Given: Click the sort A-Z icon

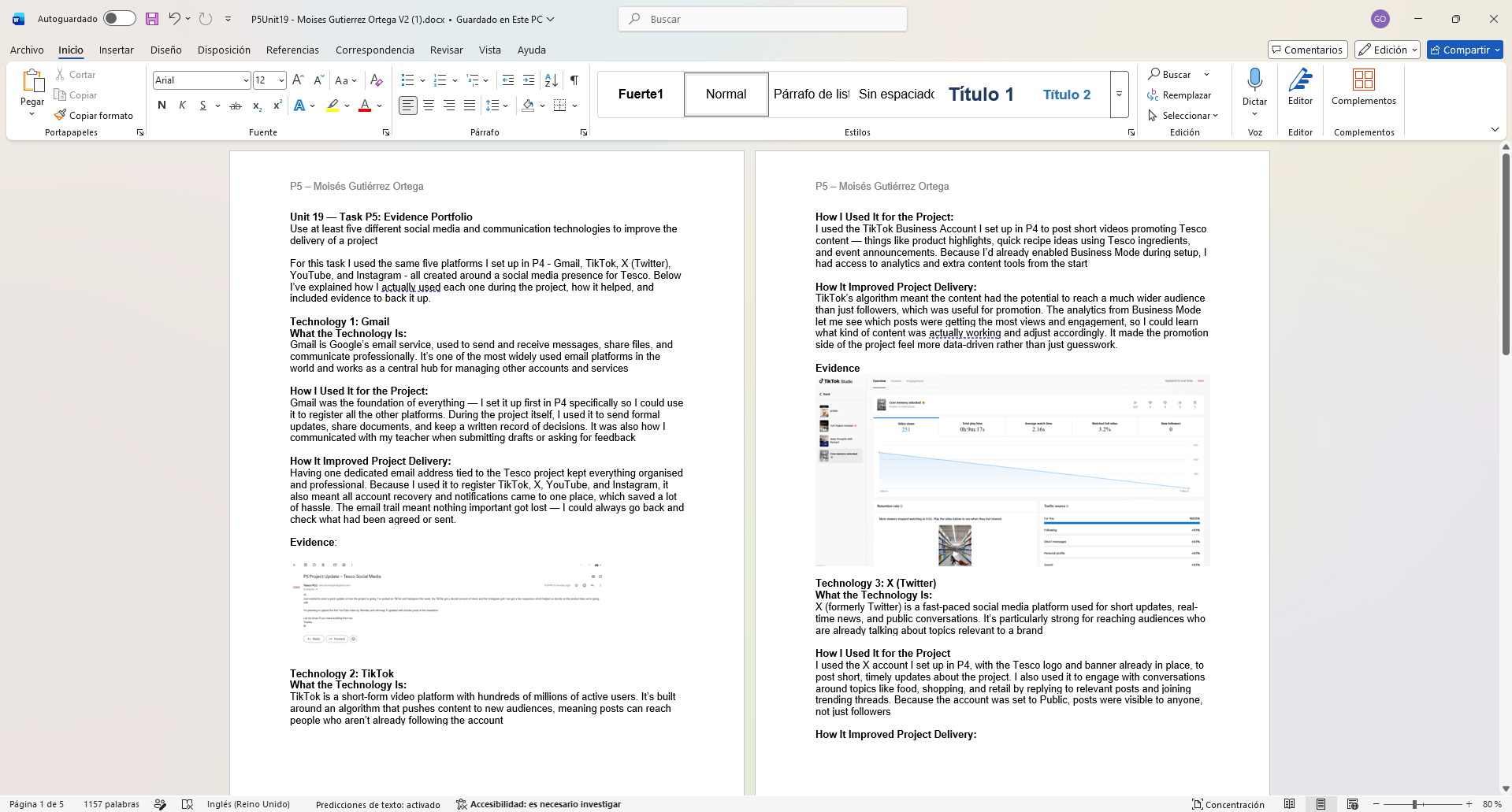Looking at the screenshot, I should point(552,80).
